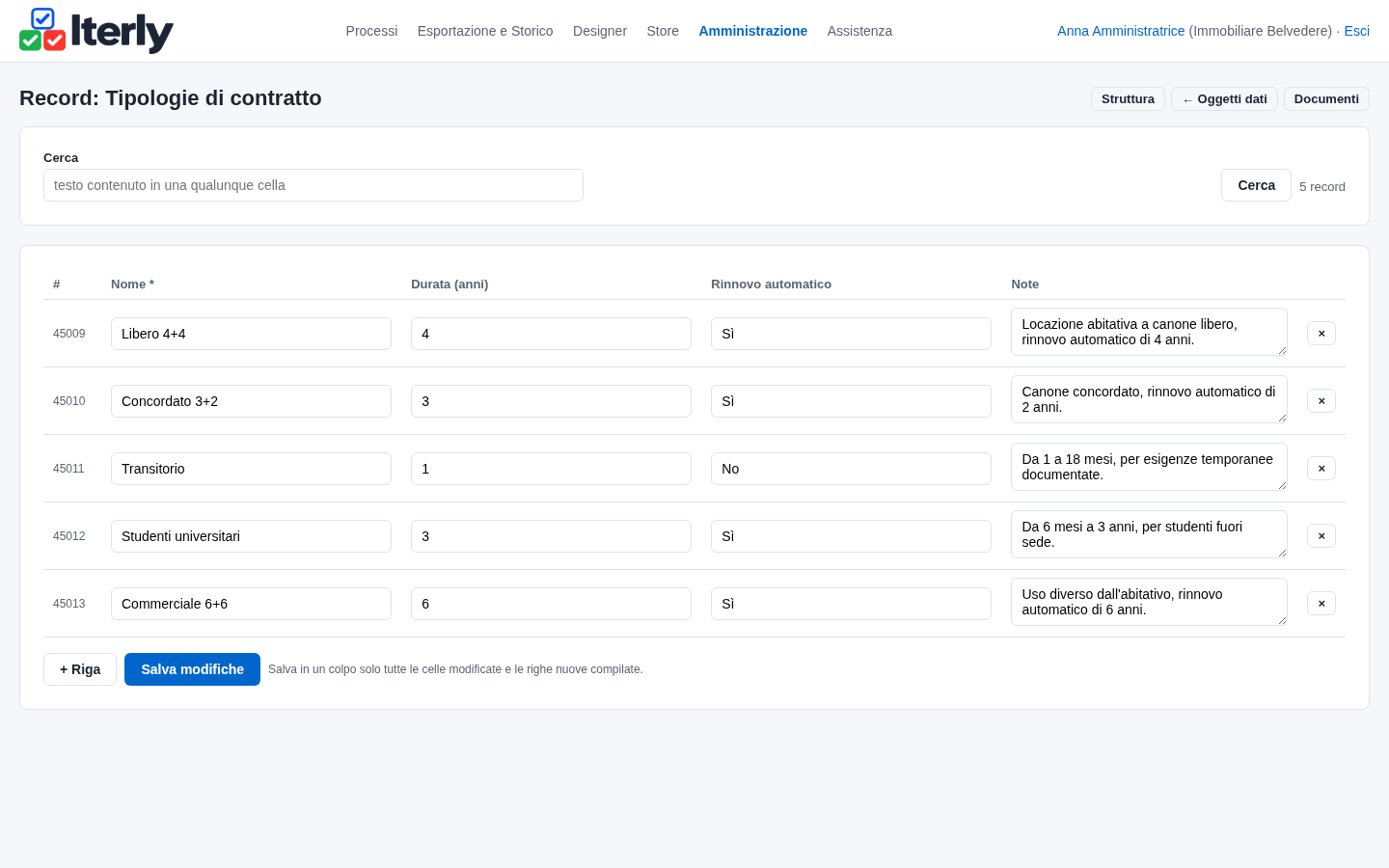The image size is (1389, 868).
Task: Edit the Studenti universitari name field
Action: pyautogui.click(x=251, y=536)
